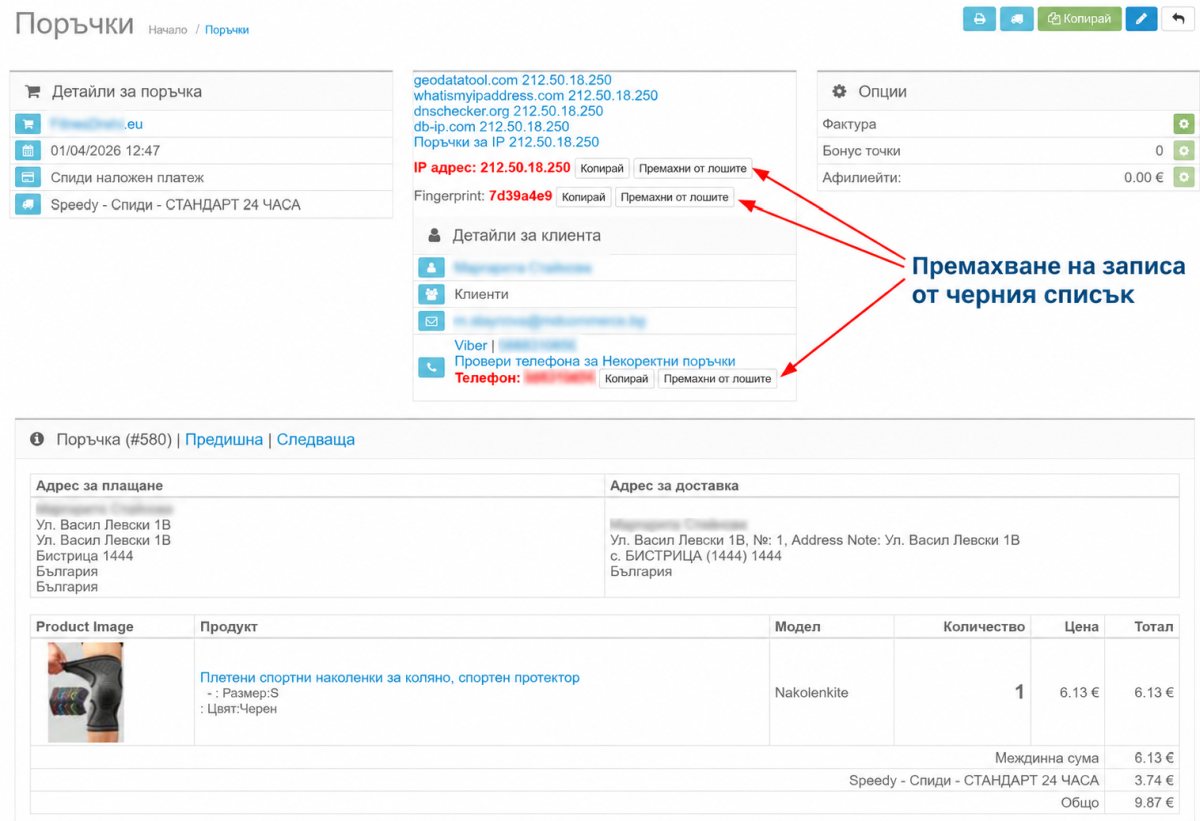The height and width of the screenshot is (821, 1200).
Task: Click the Бонус точки label
Action: [861, 151]
